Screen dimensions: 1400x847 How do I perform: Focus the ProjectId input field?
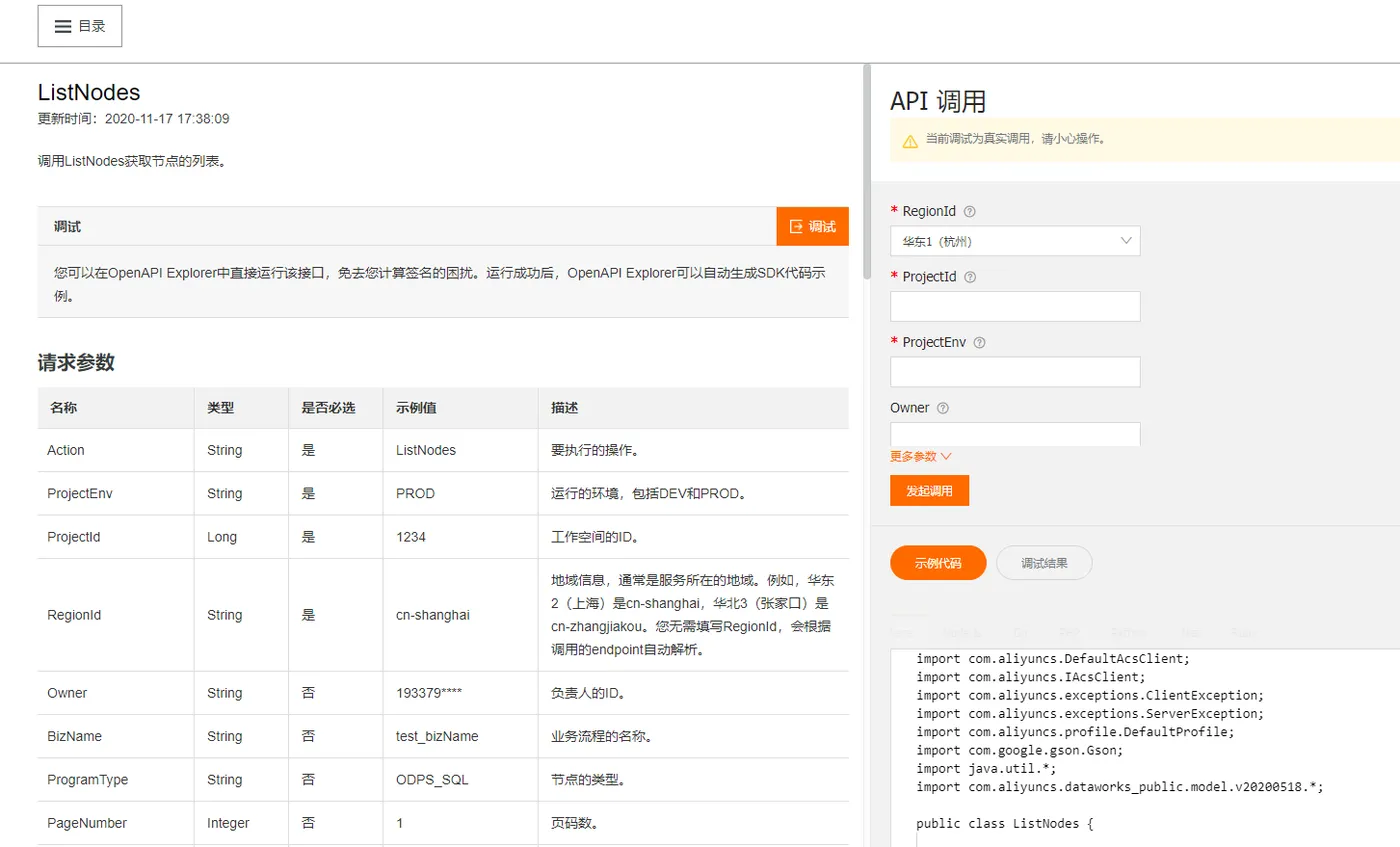coord(1015,306)
